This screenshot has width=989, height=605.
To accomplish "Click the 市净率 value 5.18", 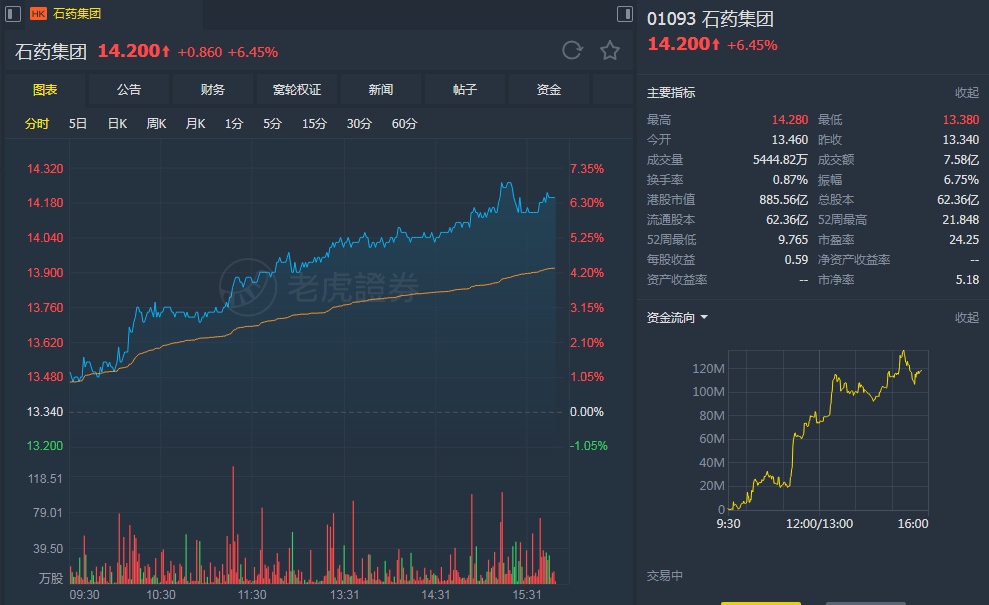I will coord(967,279).
